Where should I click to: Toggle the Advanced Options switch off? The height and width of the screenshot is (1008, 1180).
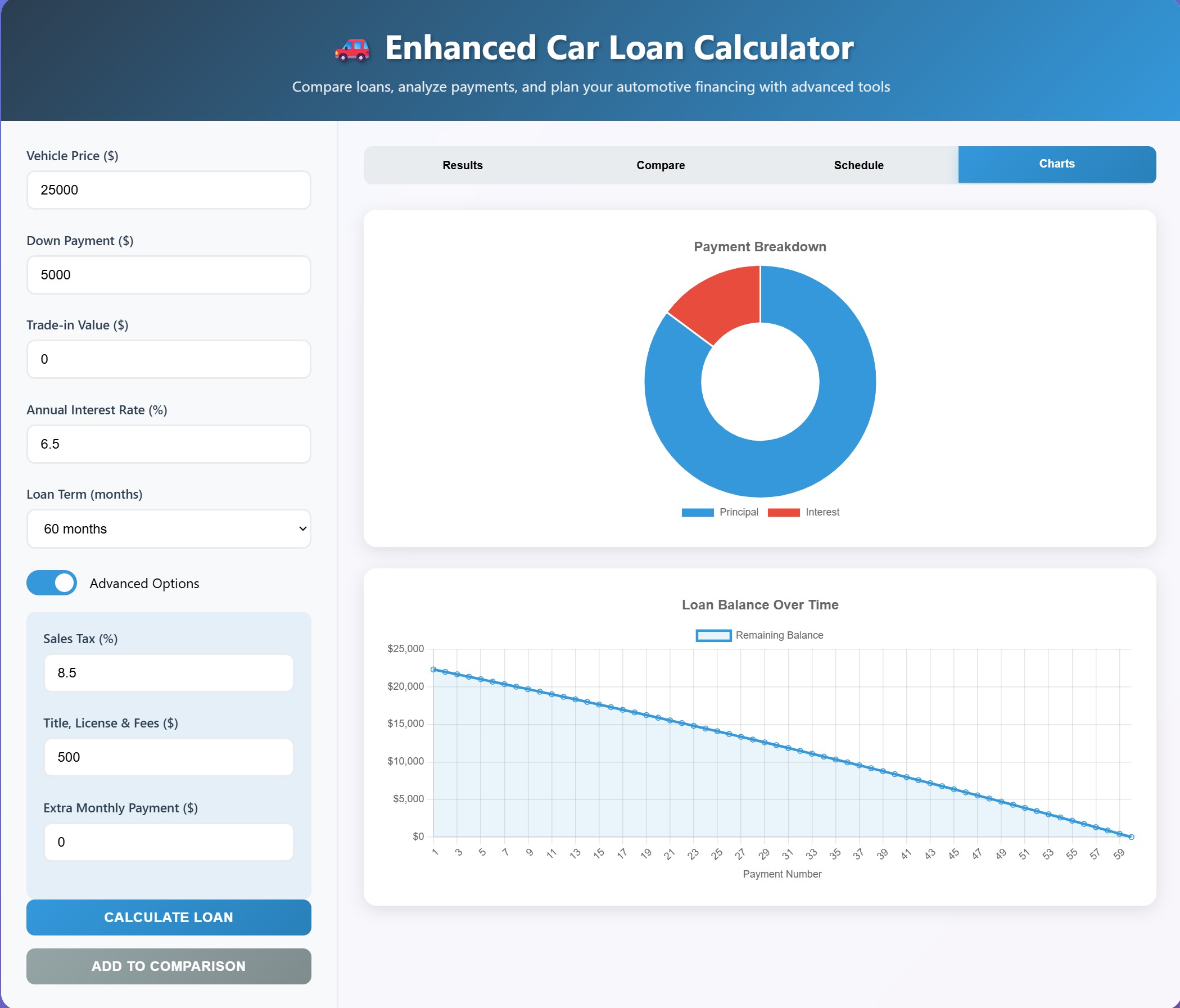pyautogui.click(x=52, y=583)
